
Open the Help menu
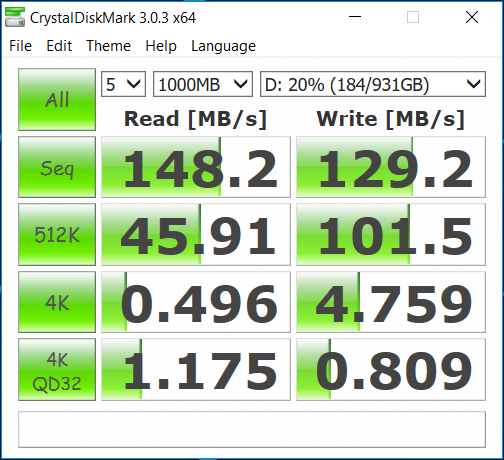161,46
